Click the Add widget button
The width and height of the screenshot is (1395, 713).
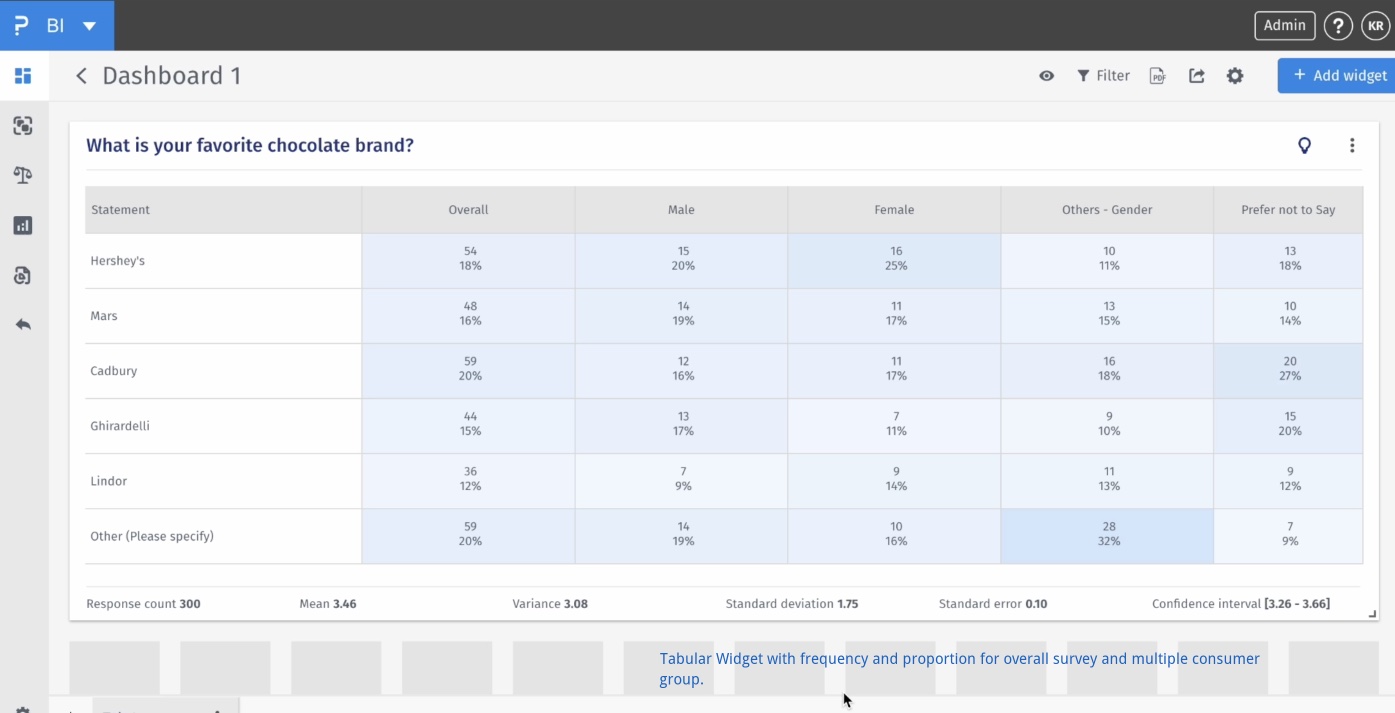[x=1336, y=75]
